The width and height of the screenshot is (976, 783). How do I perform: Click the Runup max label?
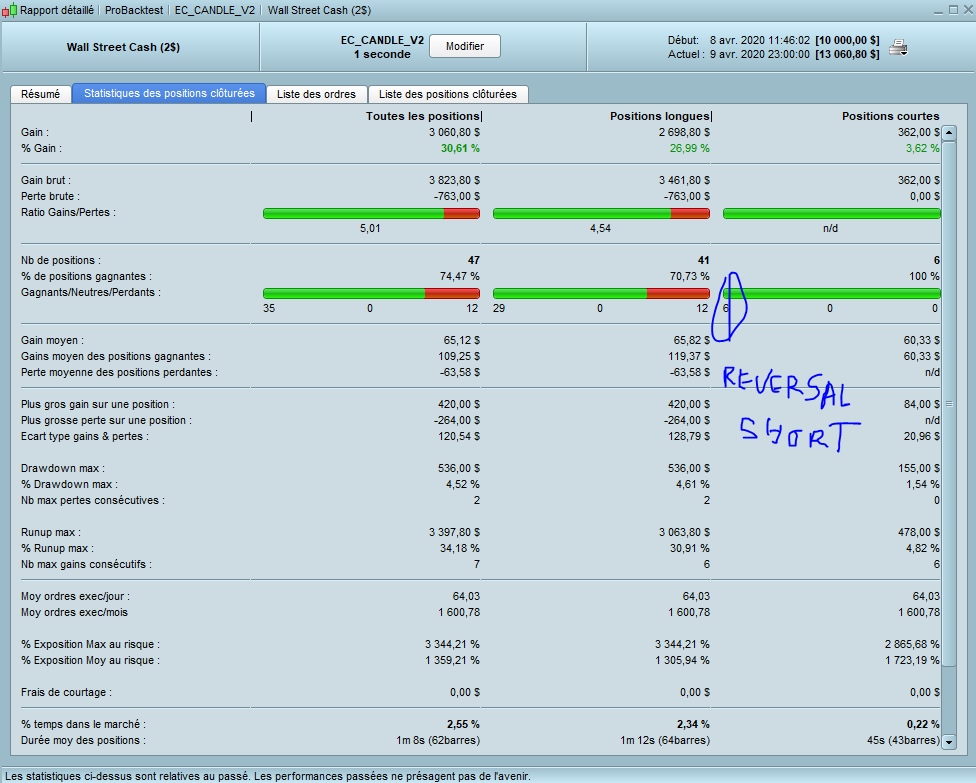(x=51, y=533)
